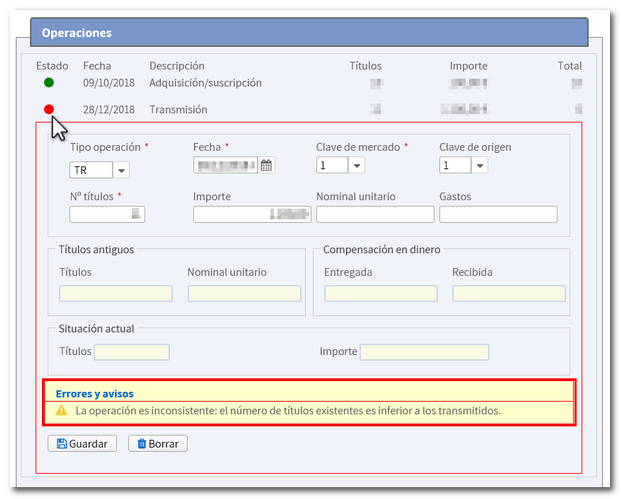Viewport: 621px width, 499px height.
Task: Focus the Nº títulos input field
Action: (107, 214)
